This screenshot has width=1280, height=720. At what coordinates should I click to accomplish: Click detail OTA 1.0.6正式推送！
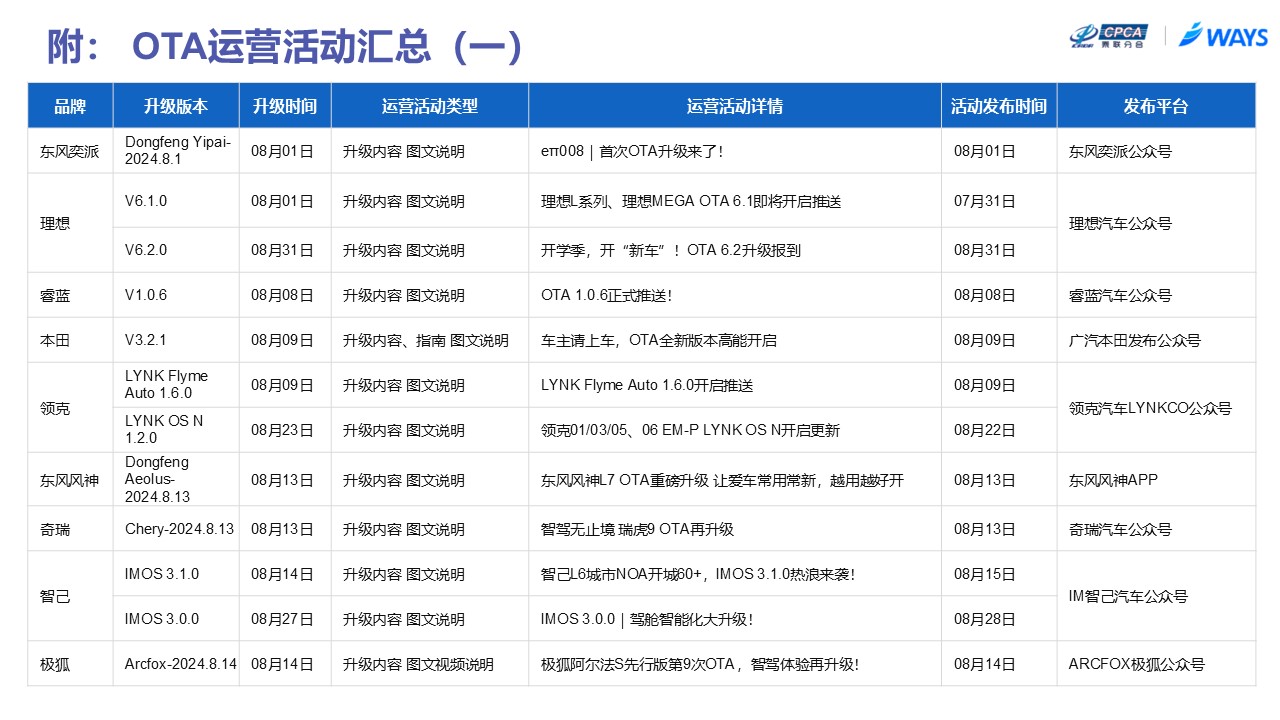[606, 296]
